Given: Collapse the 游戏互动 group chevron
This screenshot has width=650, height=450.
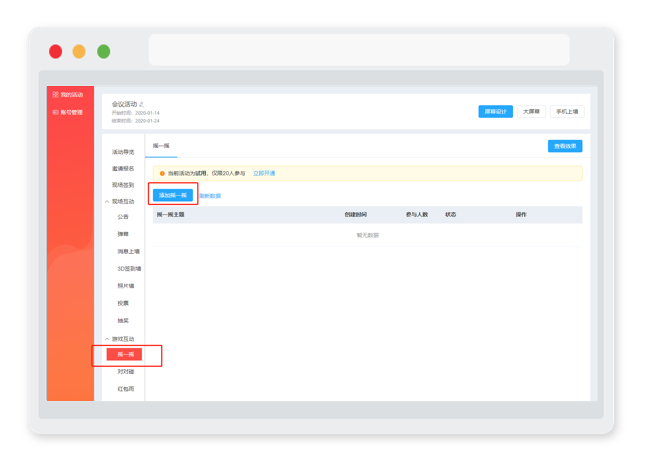Looking at the screenshot, I should pos(107,339).
